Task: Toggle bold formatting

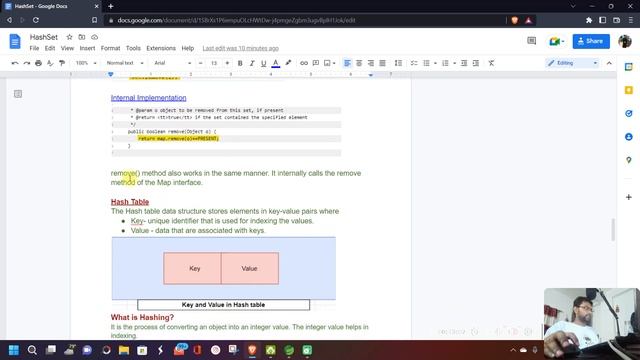Action: tap(240, 63)
